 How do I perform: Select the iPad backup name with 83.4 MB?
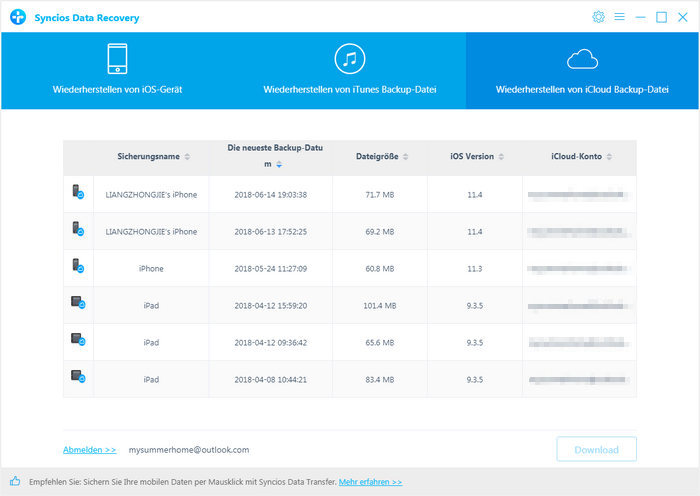151,380
